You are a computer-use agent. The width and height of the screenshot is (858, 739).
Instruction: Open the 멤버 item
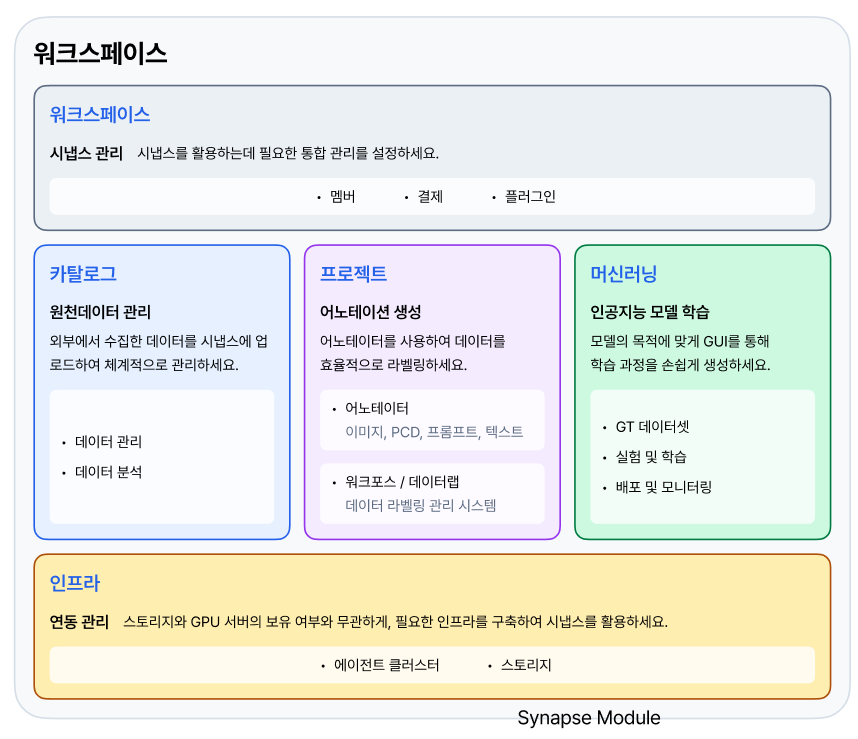pyautogui.click(x=343, y=196)
